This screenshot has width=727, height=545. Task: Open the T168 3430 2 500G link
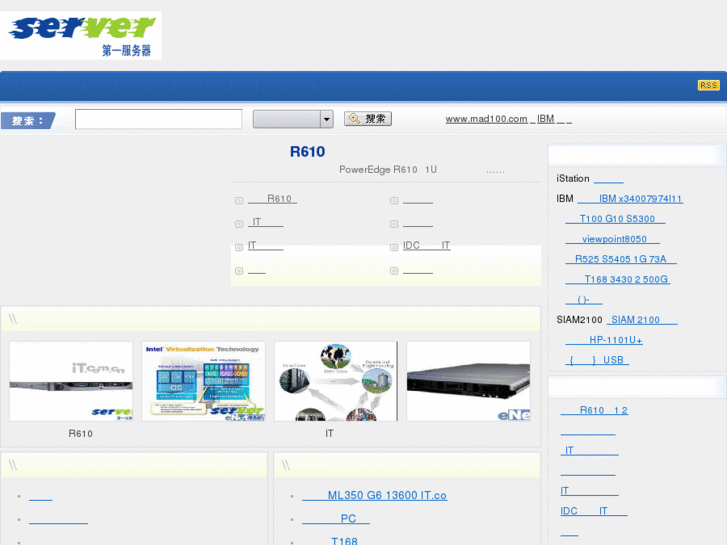click(x=618, y=280)
